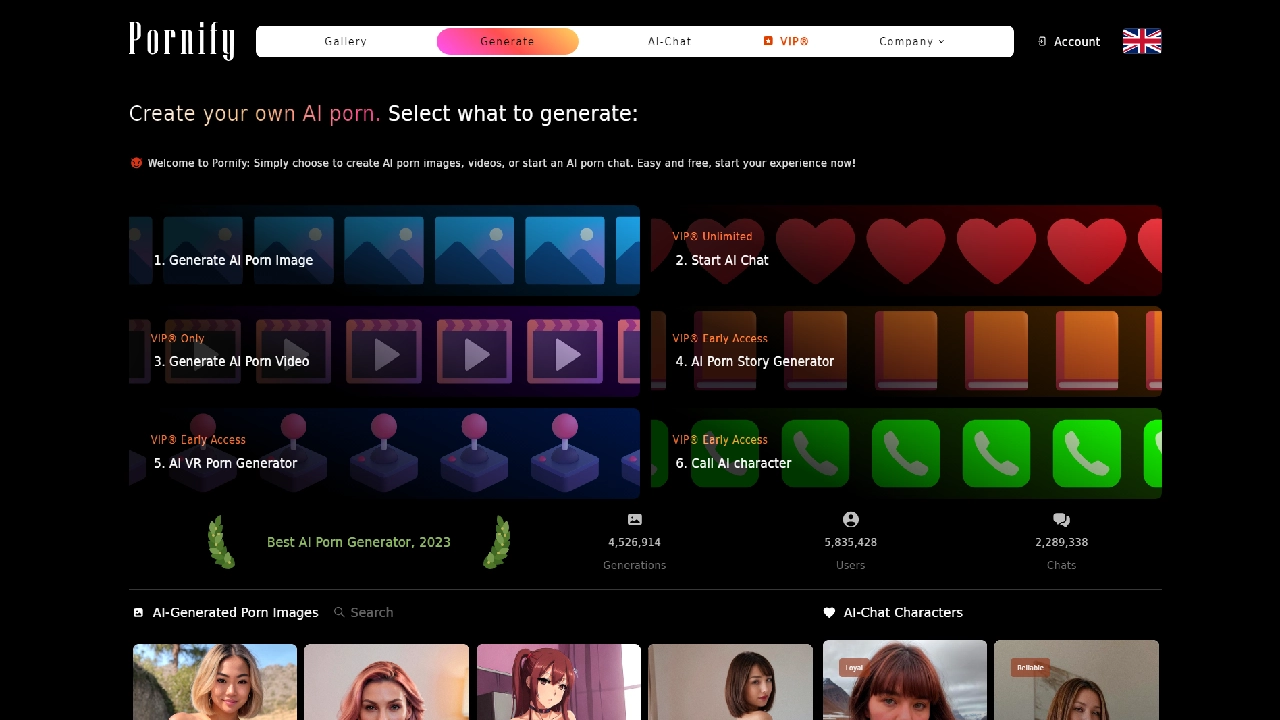Click the Pornify logo
Viewport: 1280px width, 720px height.
point(182,41)
